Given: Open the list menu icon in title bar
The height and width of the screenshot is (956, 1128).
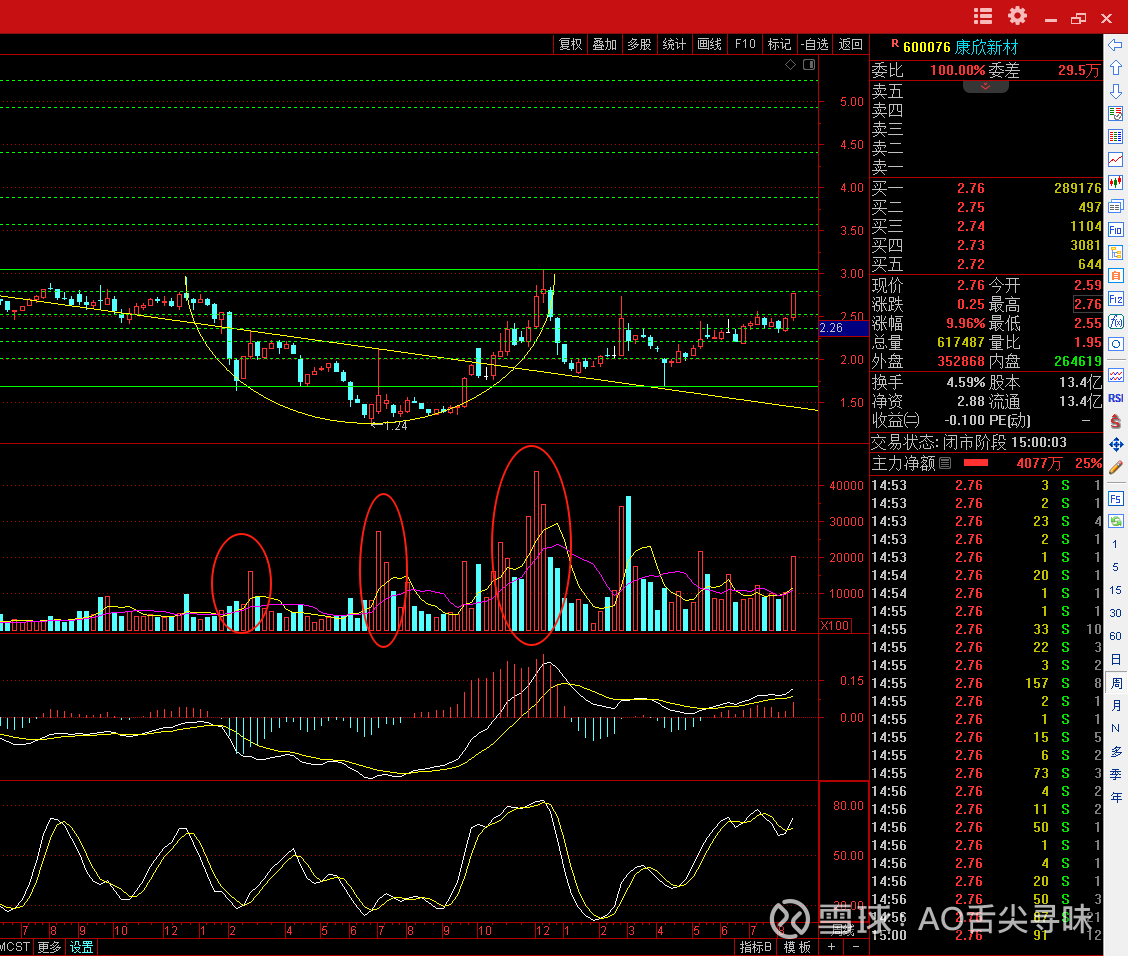Looking at the screenshot, I should pos(983,17).
